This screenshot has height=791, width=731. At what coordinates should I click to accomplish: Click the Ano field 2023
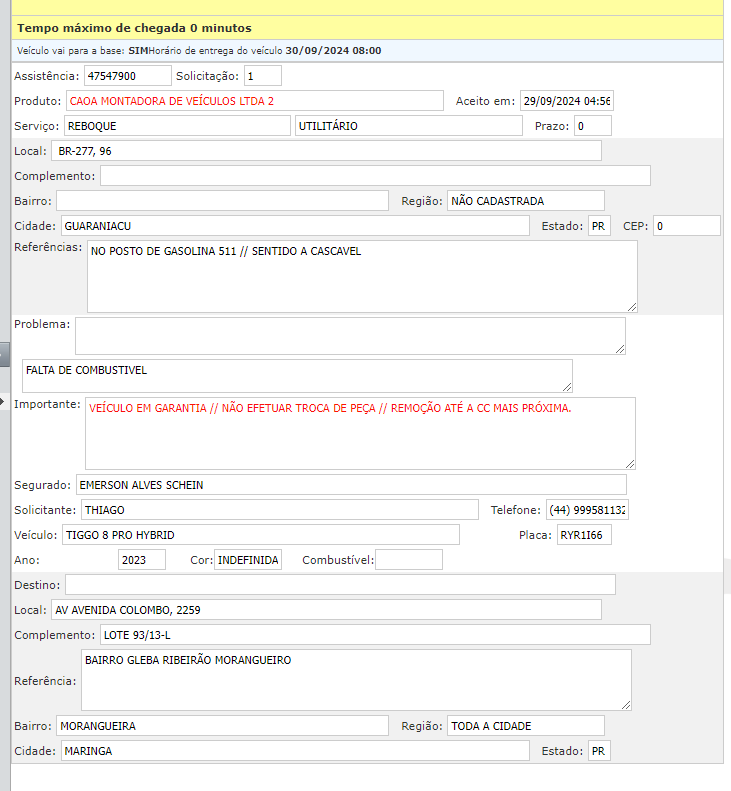tap(142, 559)
